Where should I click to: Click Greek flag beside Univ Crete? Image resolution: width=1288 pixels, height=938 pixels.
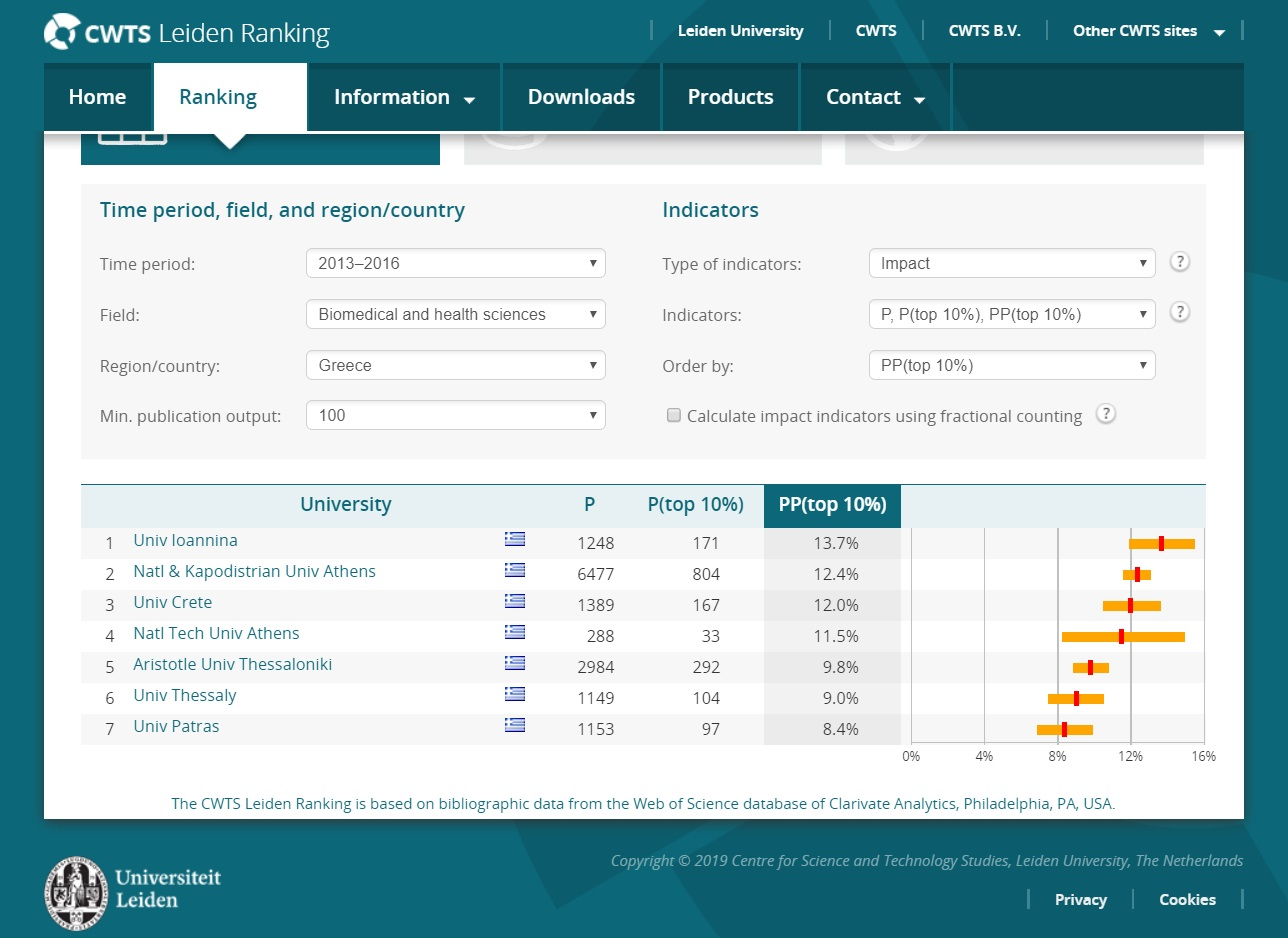515,602
